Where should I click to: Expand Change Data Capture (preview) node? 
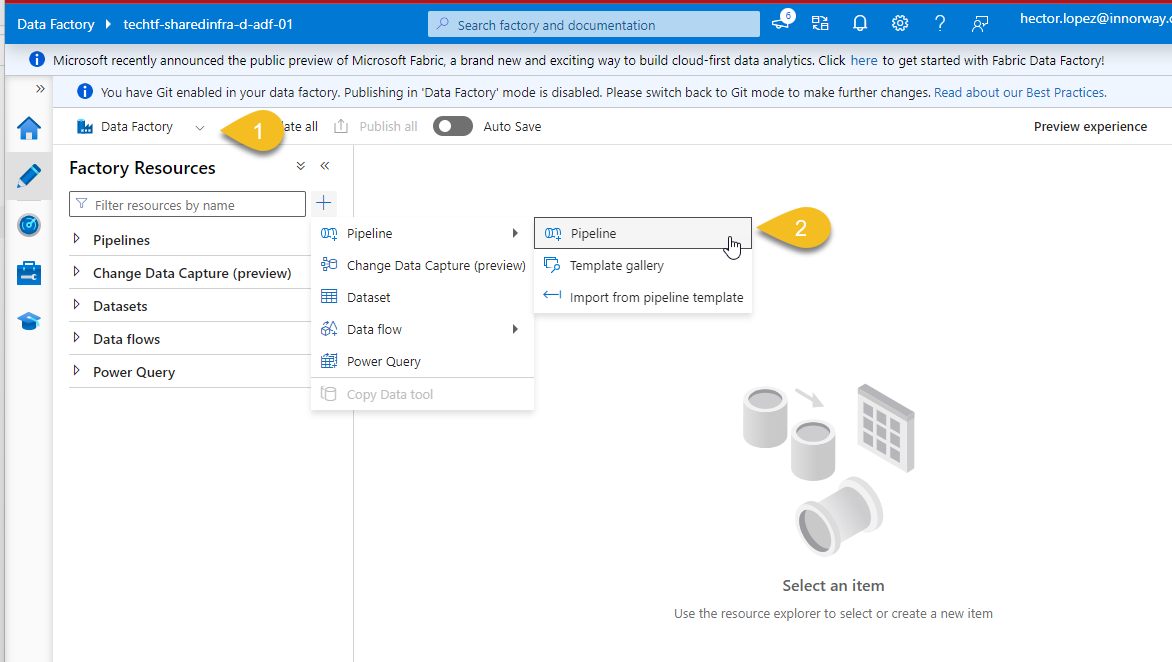tap(76, 272)
